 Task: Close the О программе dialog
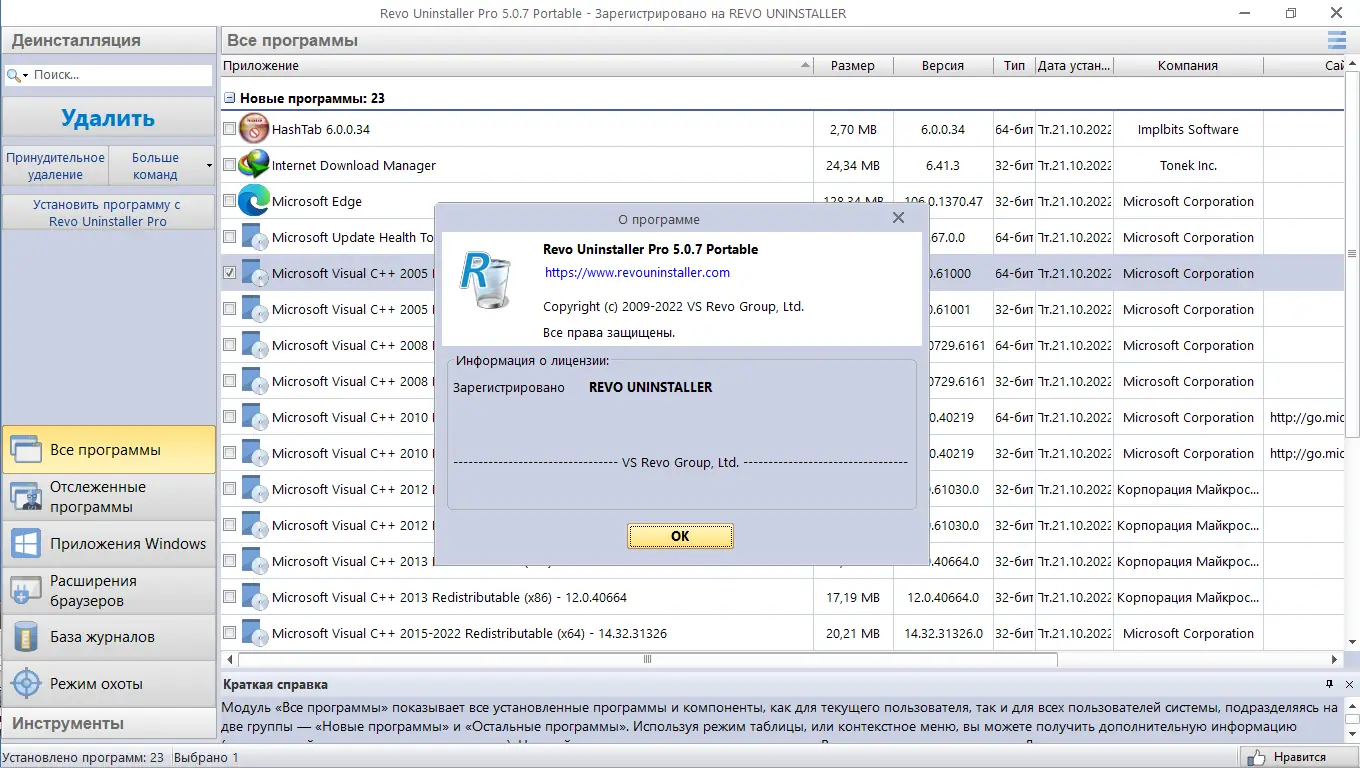[898, 218]
